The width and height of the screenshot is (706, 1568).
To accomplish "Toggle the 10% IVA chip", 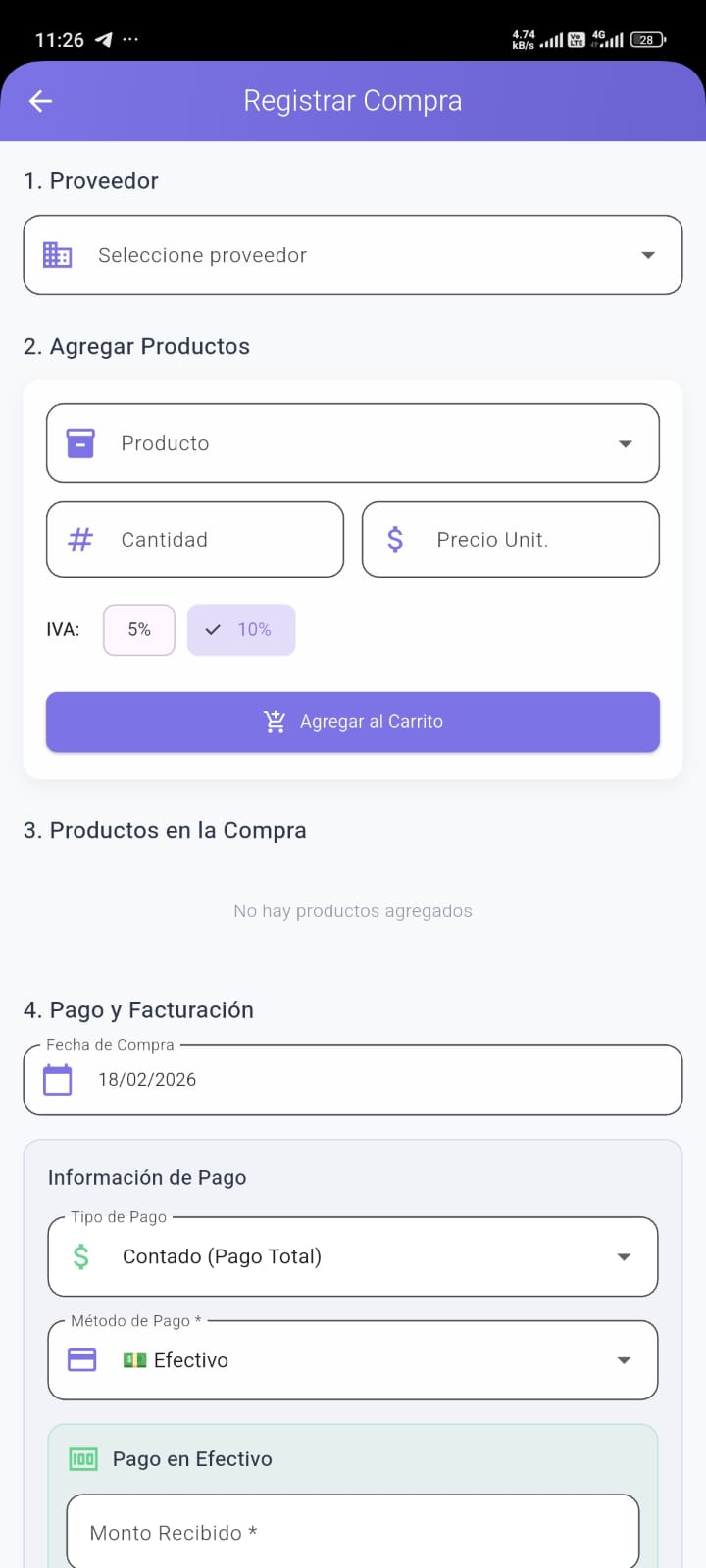I will (241, 629).
